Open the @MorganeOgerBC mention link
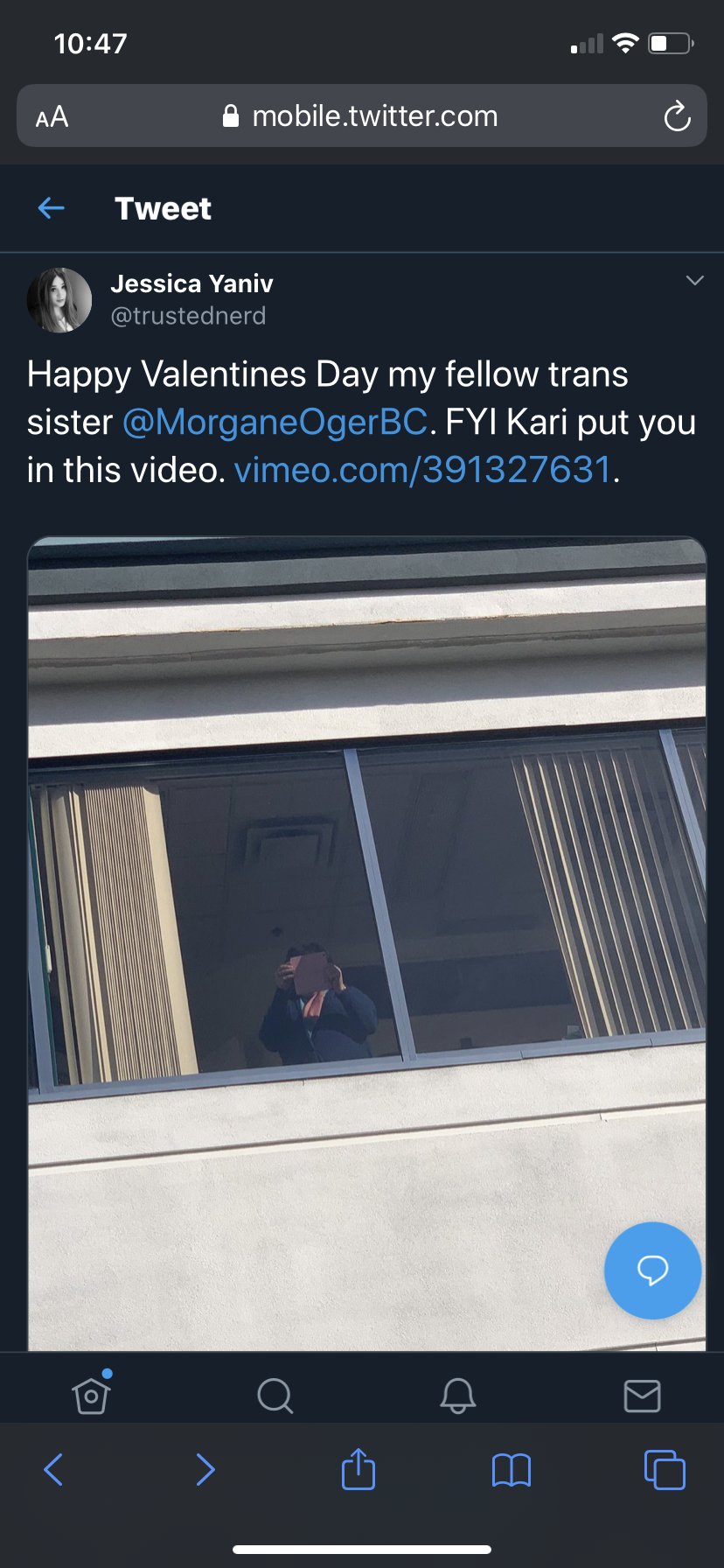This screenshot has width=724, height=1568. click(275, 422)
